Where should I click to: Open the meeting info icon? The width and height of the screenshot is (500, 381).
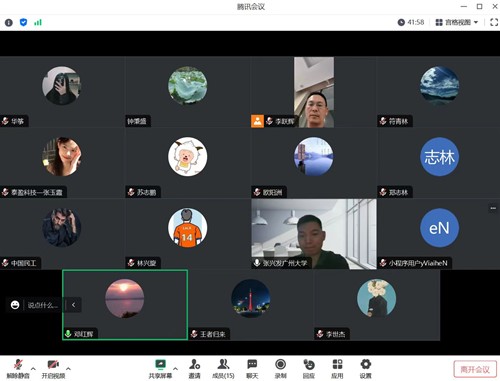pos(9,23)
